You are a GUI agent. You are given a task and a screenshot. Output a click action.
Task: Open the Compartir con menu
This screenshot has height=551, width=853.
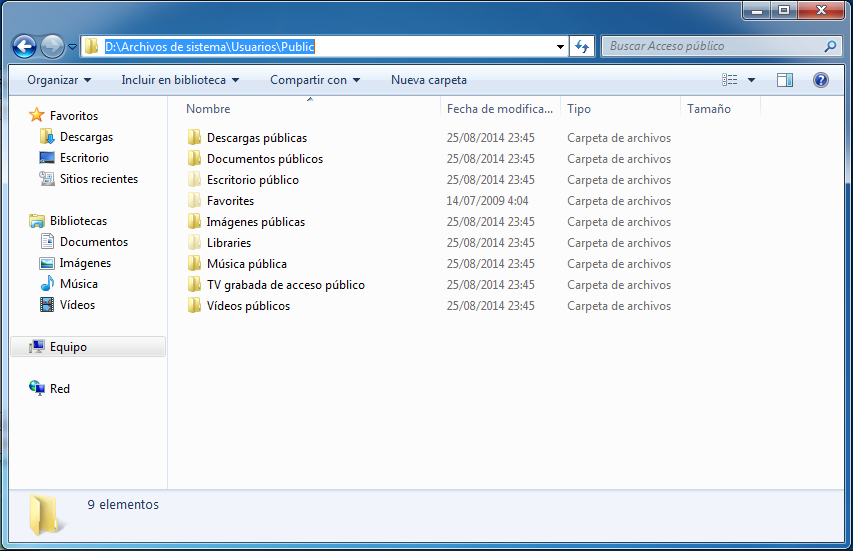315,80
